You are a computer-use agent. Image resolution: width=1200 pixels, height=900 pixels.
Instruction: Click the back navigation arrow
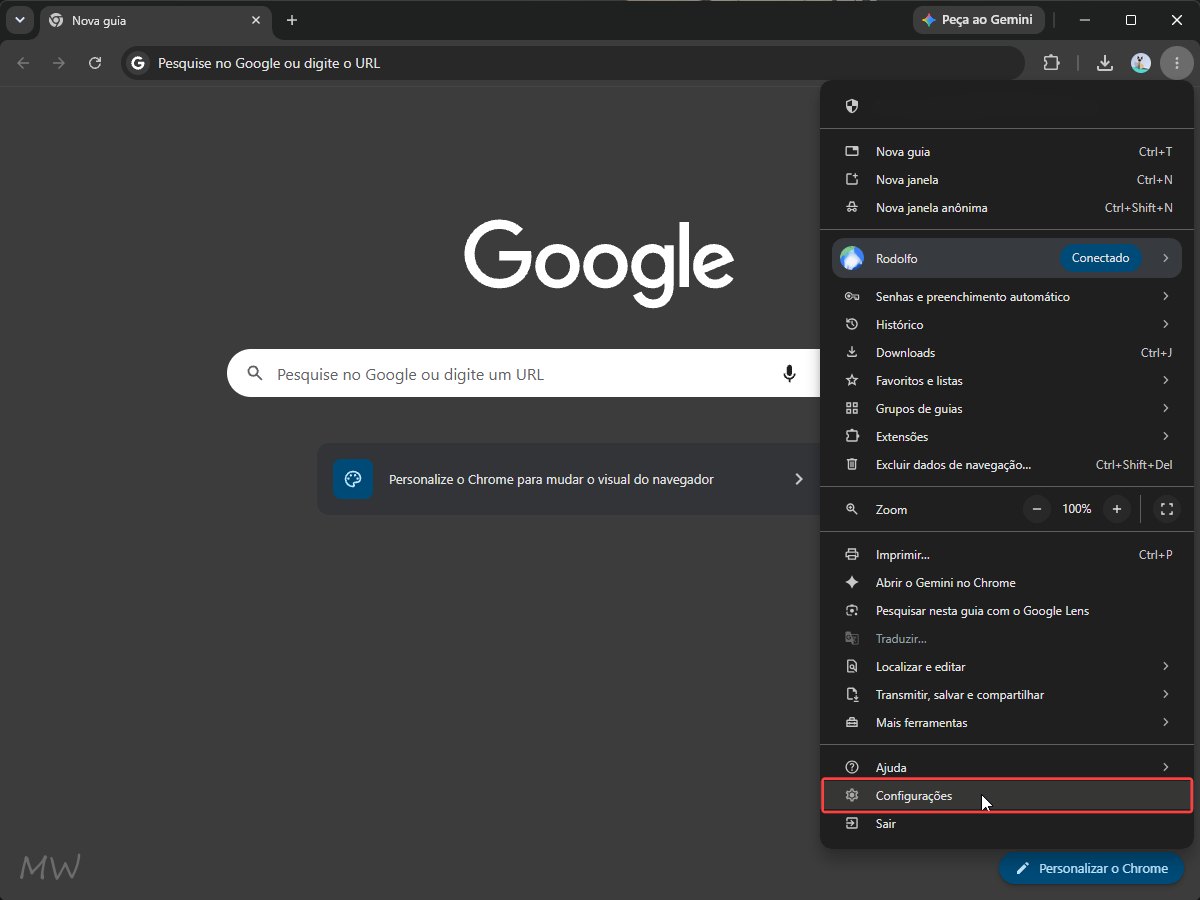(23, 63)
